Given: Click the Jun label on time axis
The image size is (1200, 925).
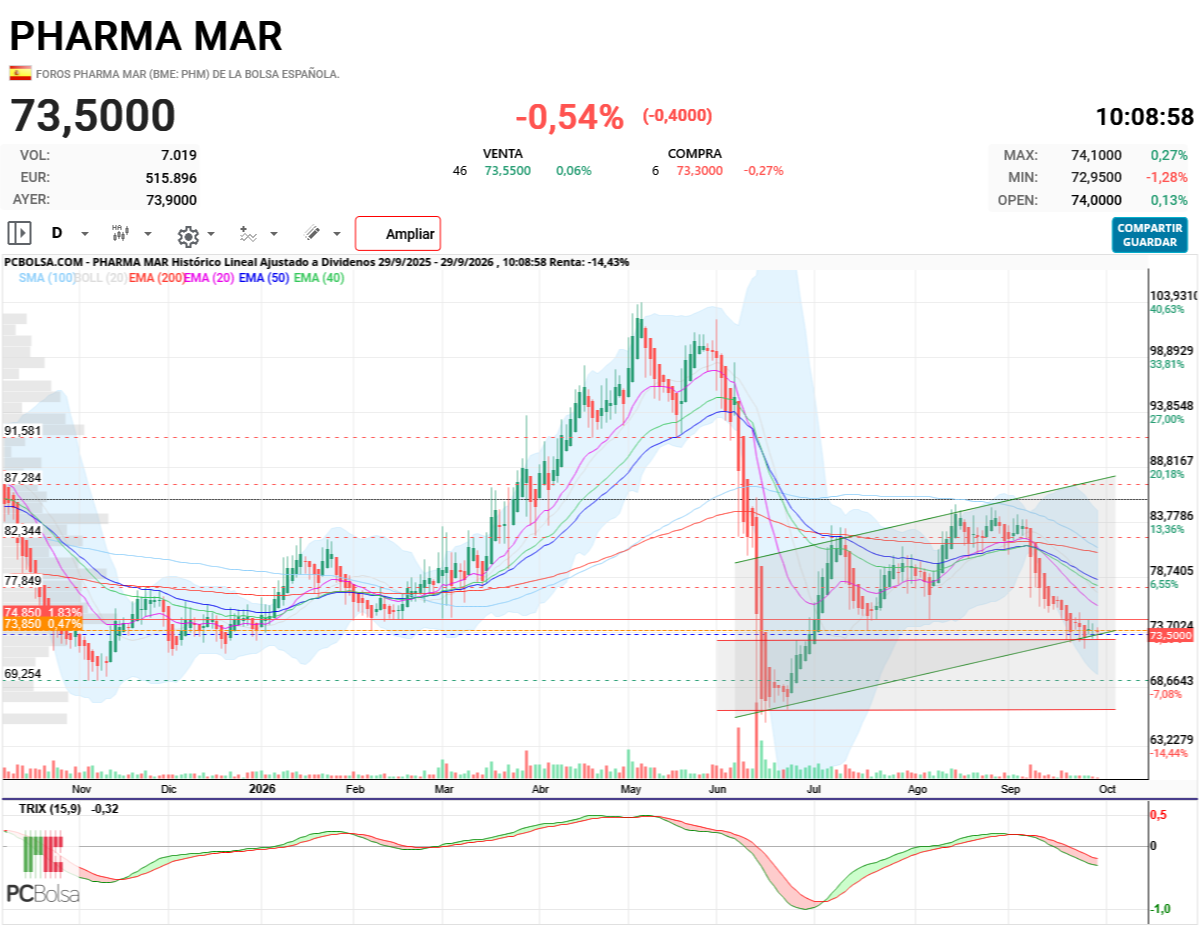Looking at the screenshot, I should (x=717, y=789).
